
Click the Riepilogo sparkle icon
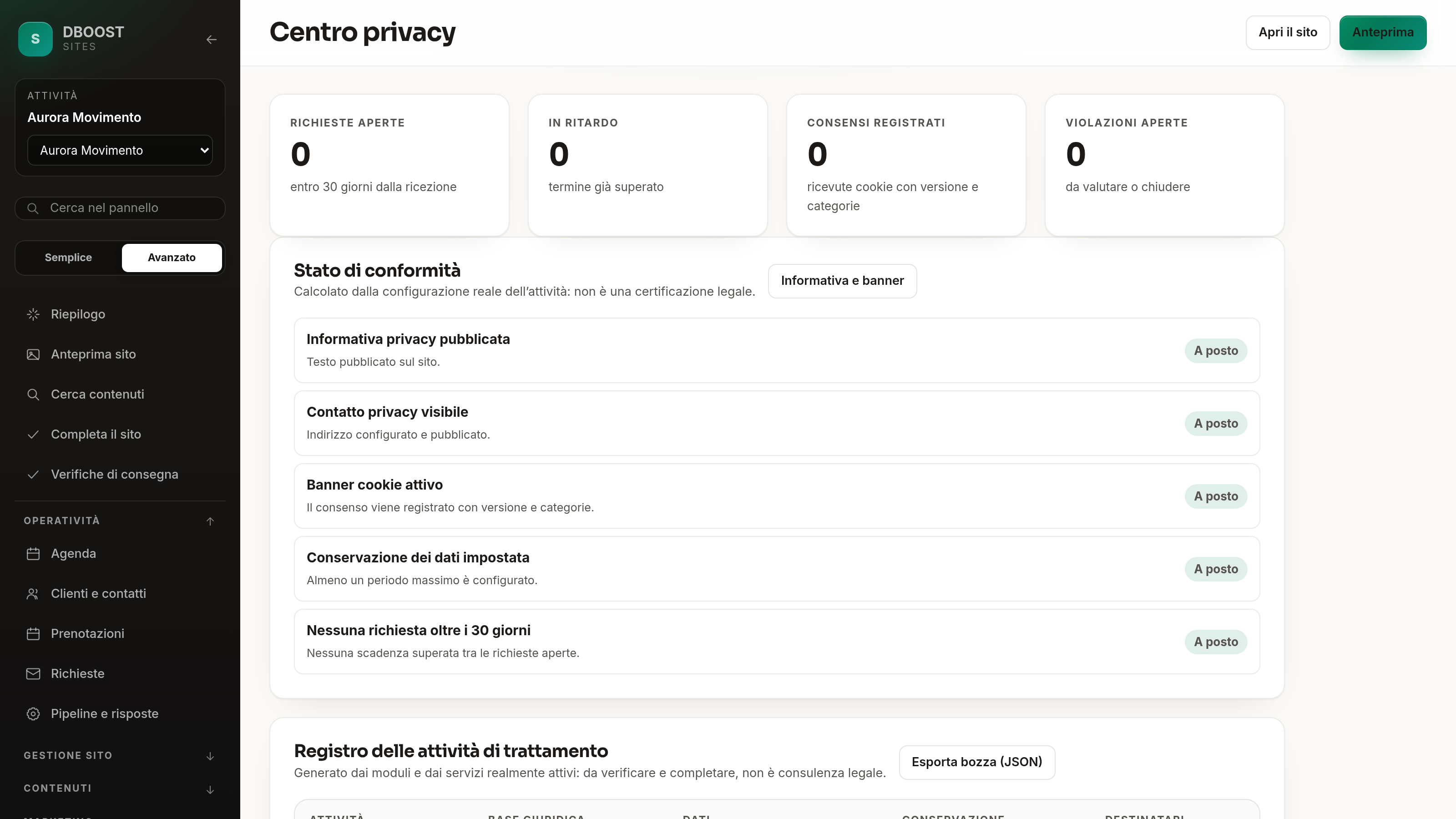tap(33, 314)
